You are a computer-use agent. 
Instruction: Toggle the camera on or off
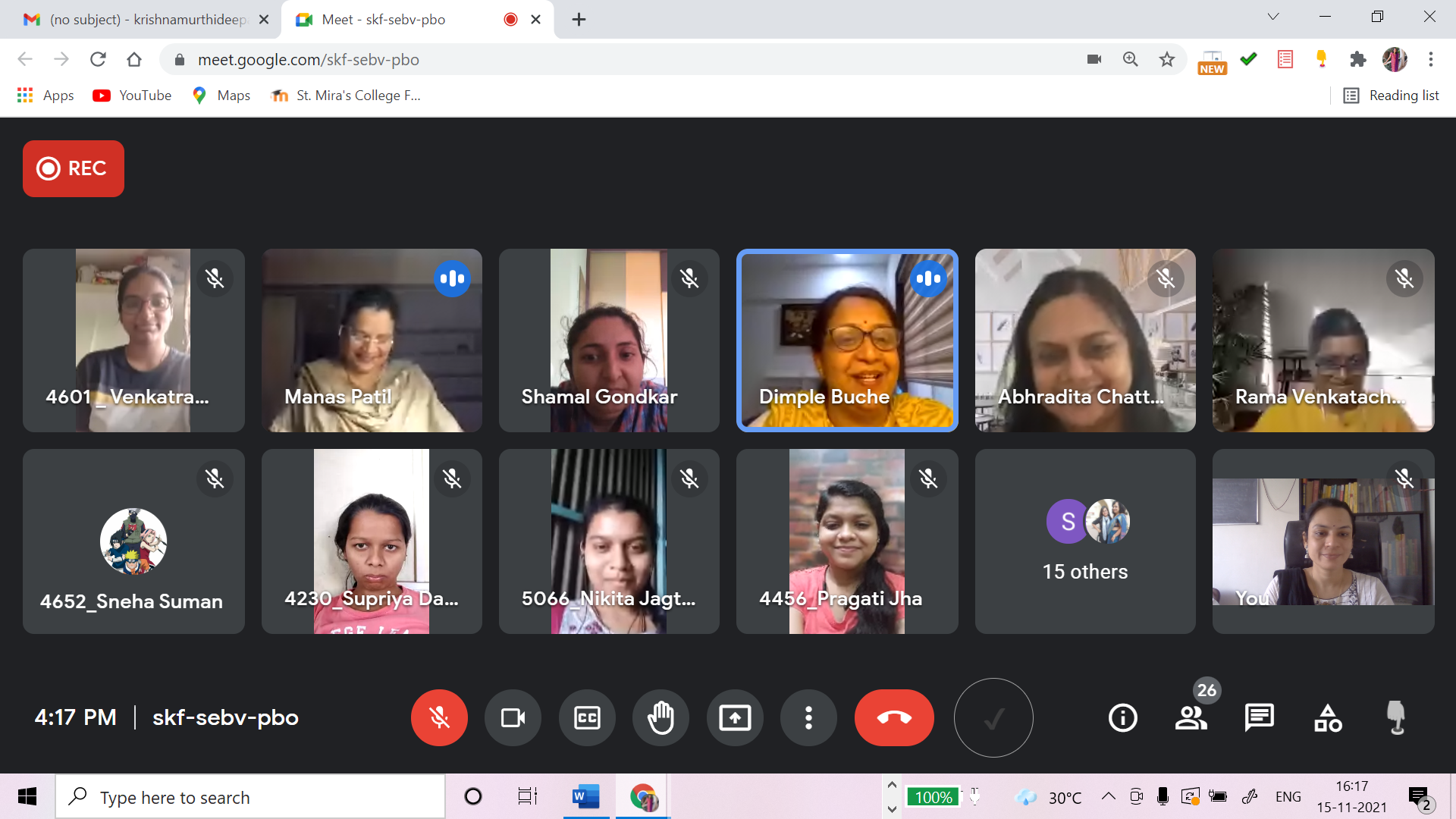513,717
